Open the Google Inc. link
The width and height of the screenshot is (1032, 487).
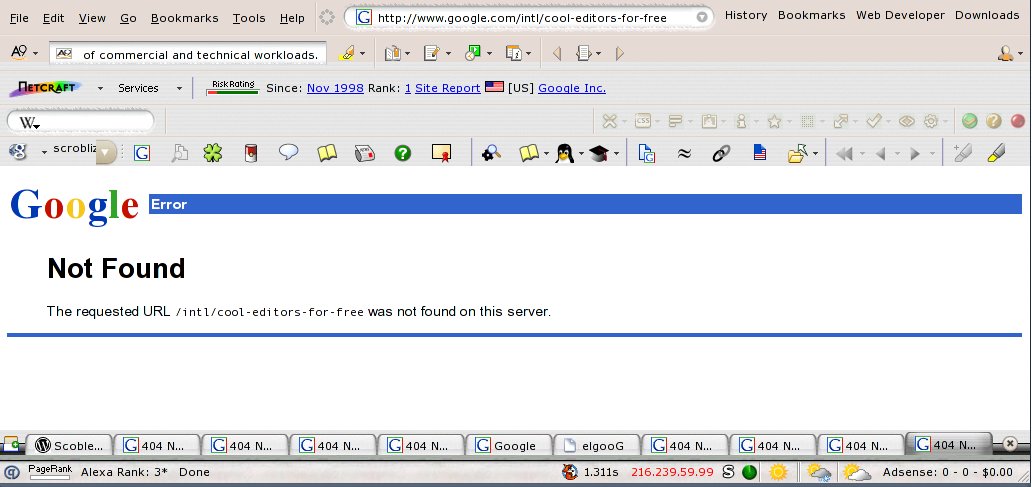pos(572,88)
